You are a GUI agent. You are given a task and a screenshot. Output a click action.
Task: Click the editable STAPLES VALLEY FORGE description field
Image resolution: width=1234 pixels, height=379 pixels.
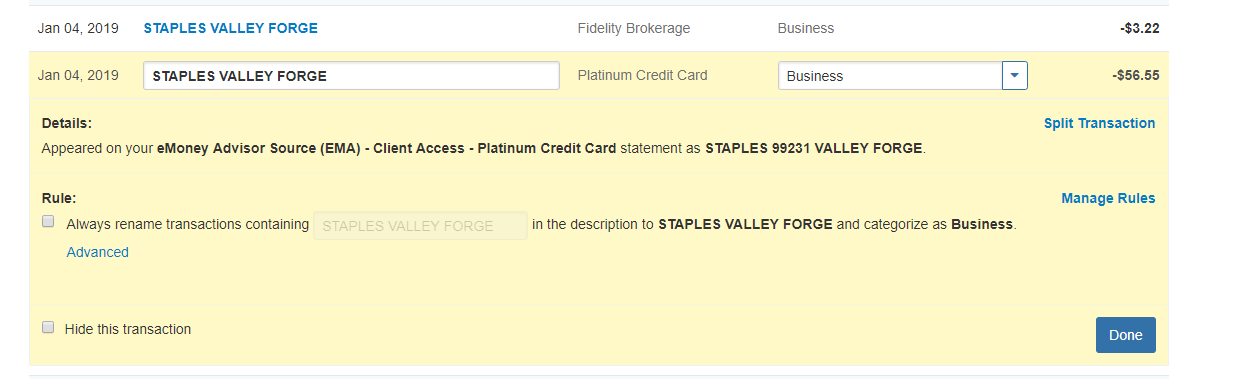(351, 76)
